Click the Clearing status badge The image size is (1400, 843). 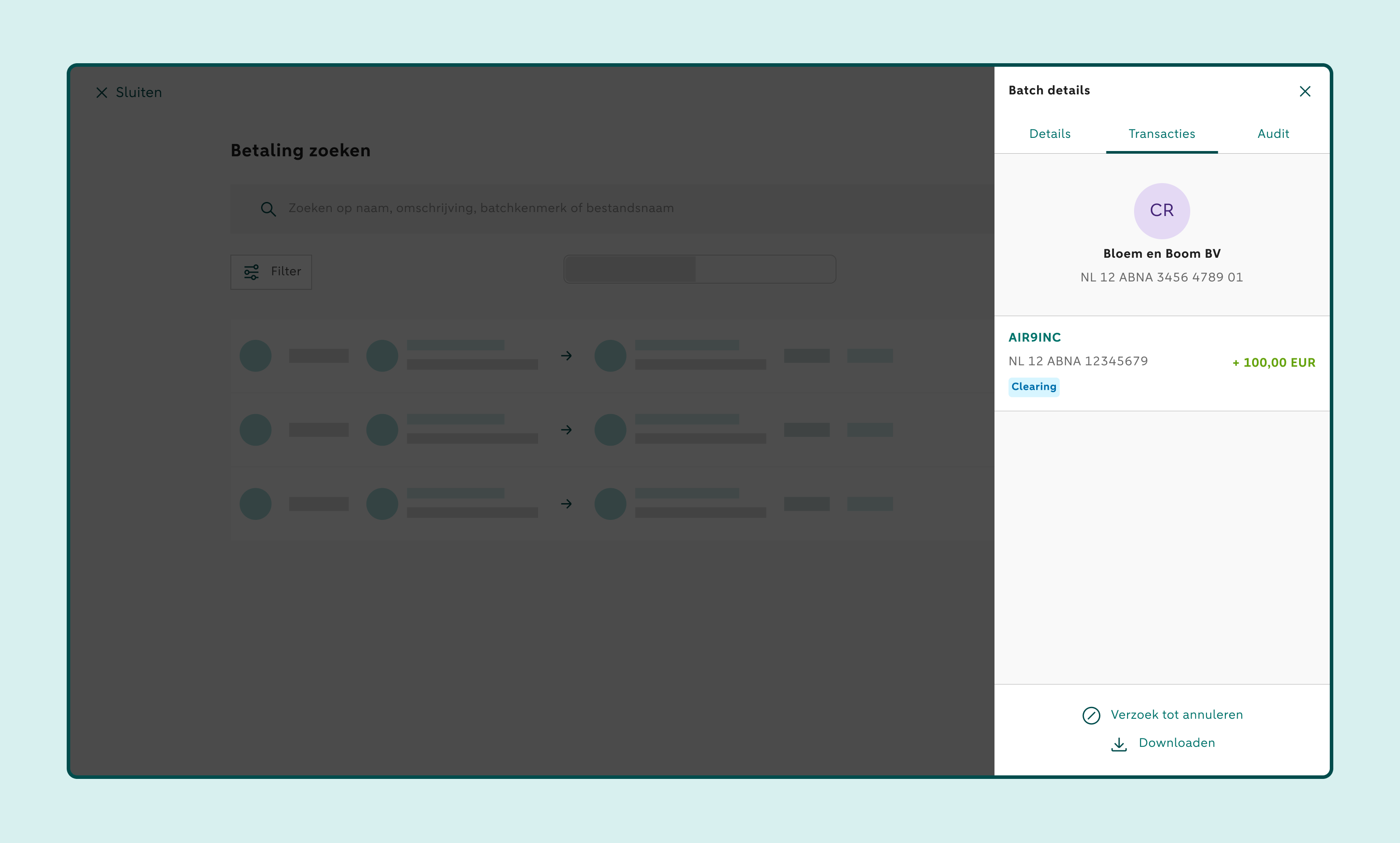click(1033, 387)
